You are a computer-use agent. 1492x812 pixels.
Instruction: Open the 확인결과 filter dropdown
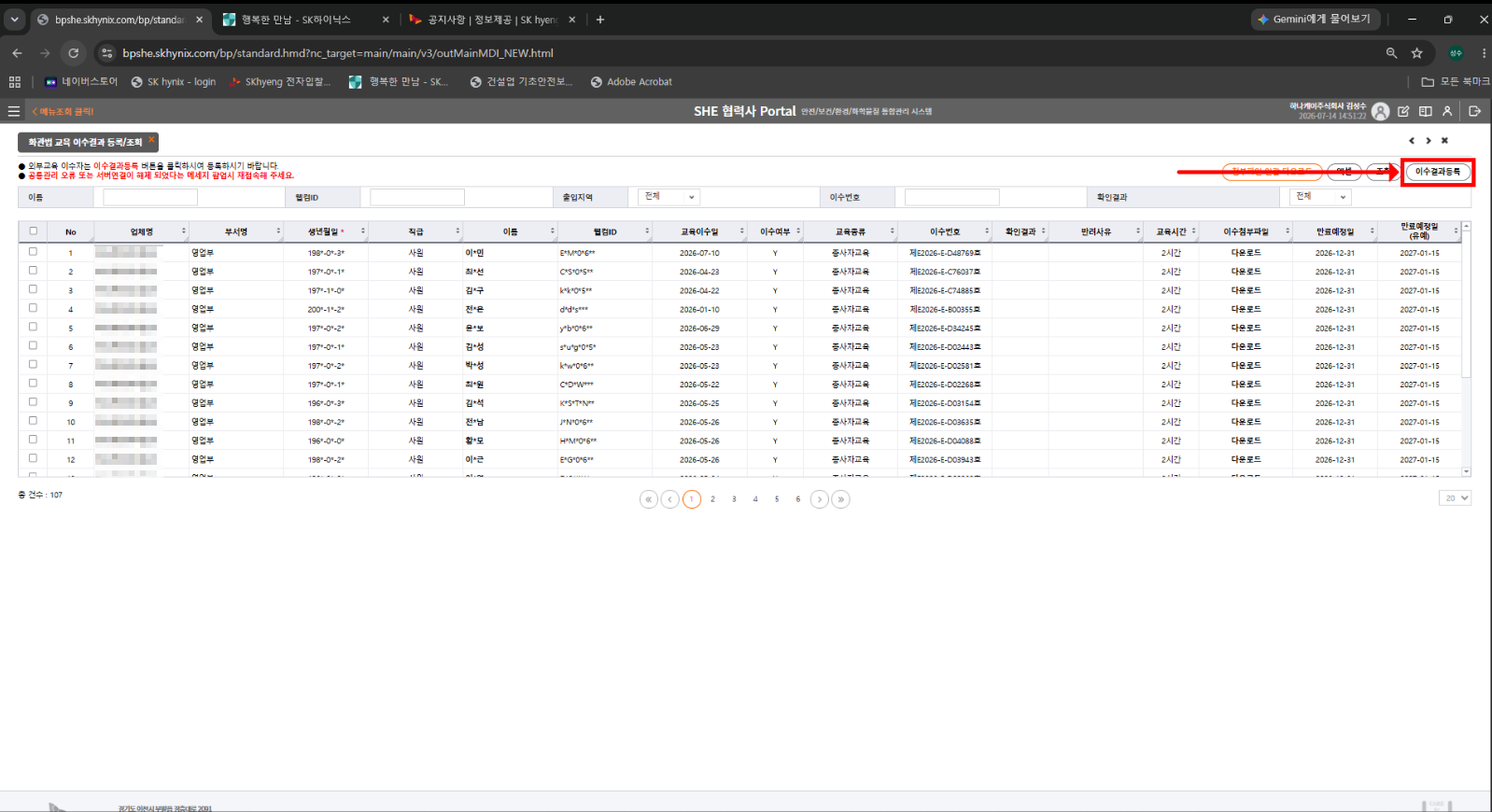(1321, 197)
